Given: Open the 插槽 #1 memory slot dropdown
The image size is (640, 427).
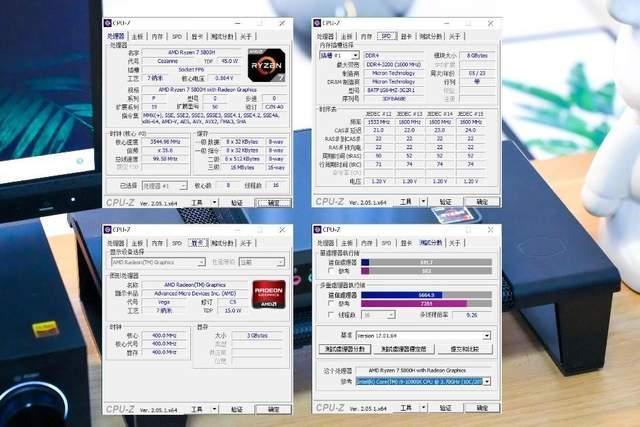Looking at the screenshot, I should pos(339,55).
